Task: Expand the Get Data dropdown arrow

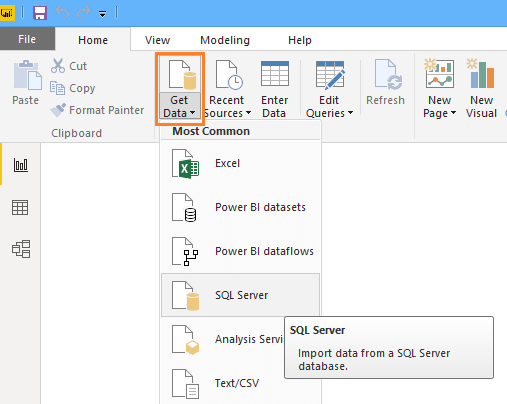Action: [x=192, y=113]
